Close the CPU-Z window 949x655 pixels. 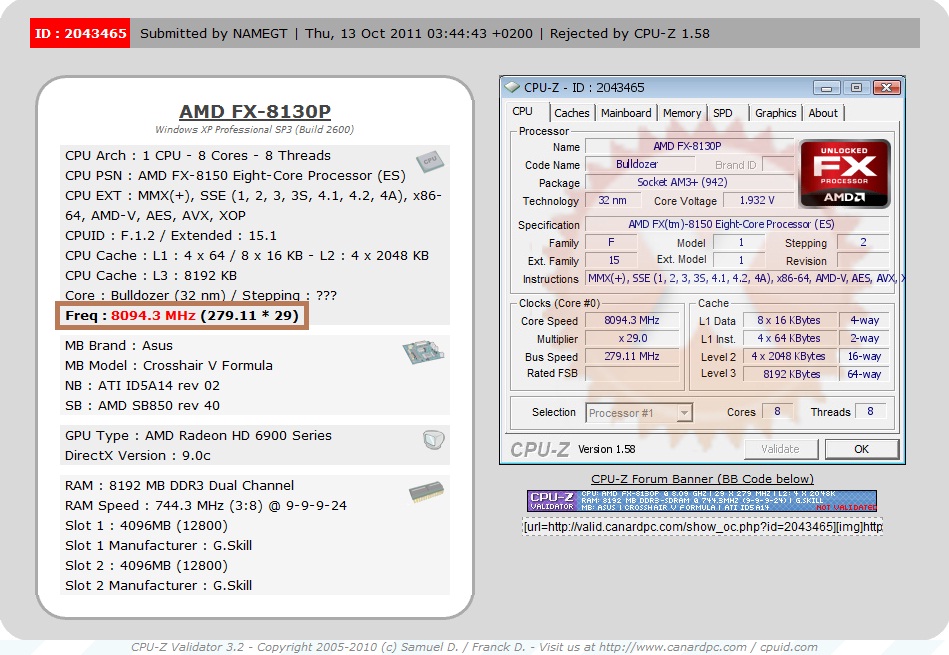(x=886, y=88)
